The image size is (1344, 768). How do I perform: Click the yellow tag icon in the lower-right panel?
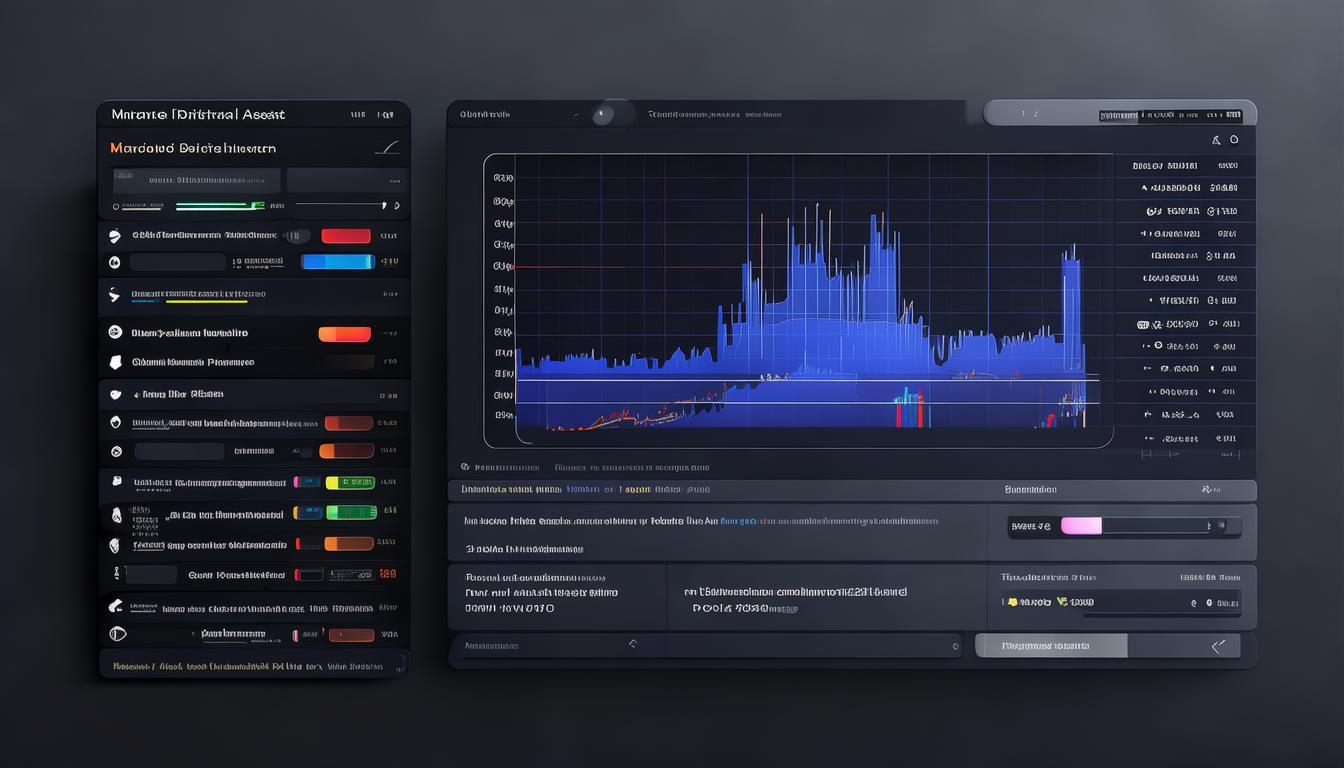(1012, 602)
